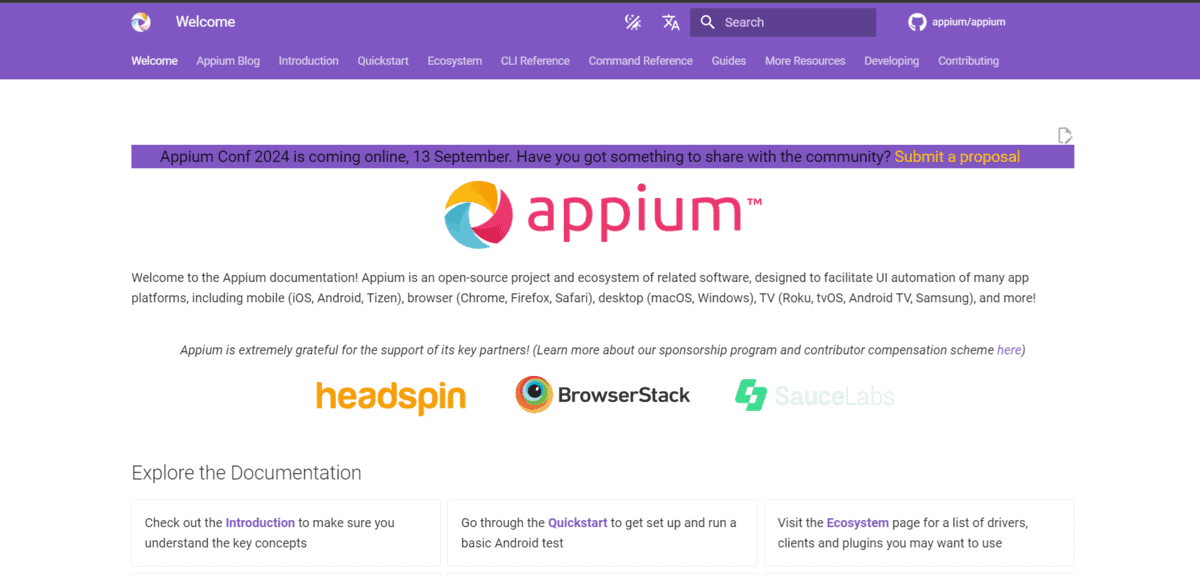Viewport: 1200px width, 576px height.
Task: Open the Command Reference section
Action: coord(640,61)
